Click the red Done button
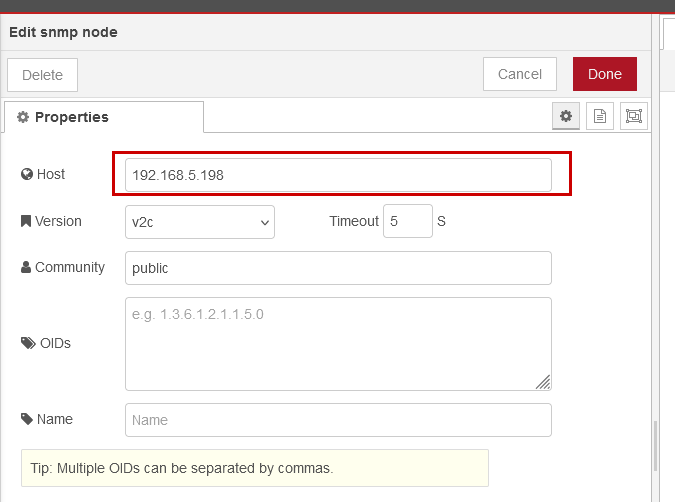This screenshot has height=502, width=675. (604, 74)
